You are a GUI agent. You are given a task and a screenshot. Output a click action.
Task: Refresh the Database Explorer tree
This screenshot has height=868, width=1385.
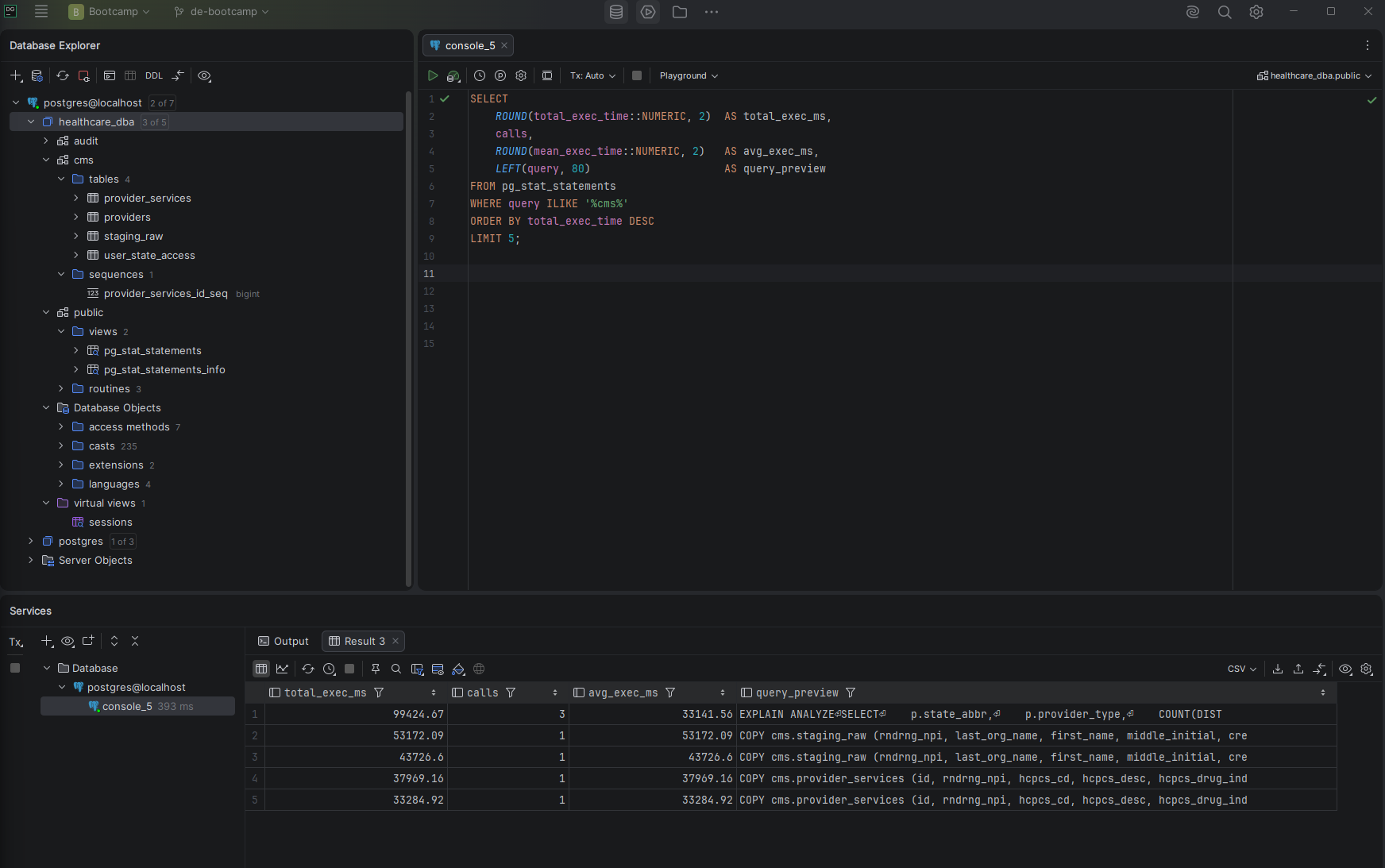[x=63, y=75]
